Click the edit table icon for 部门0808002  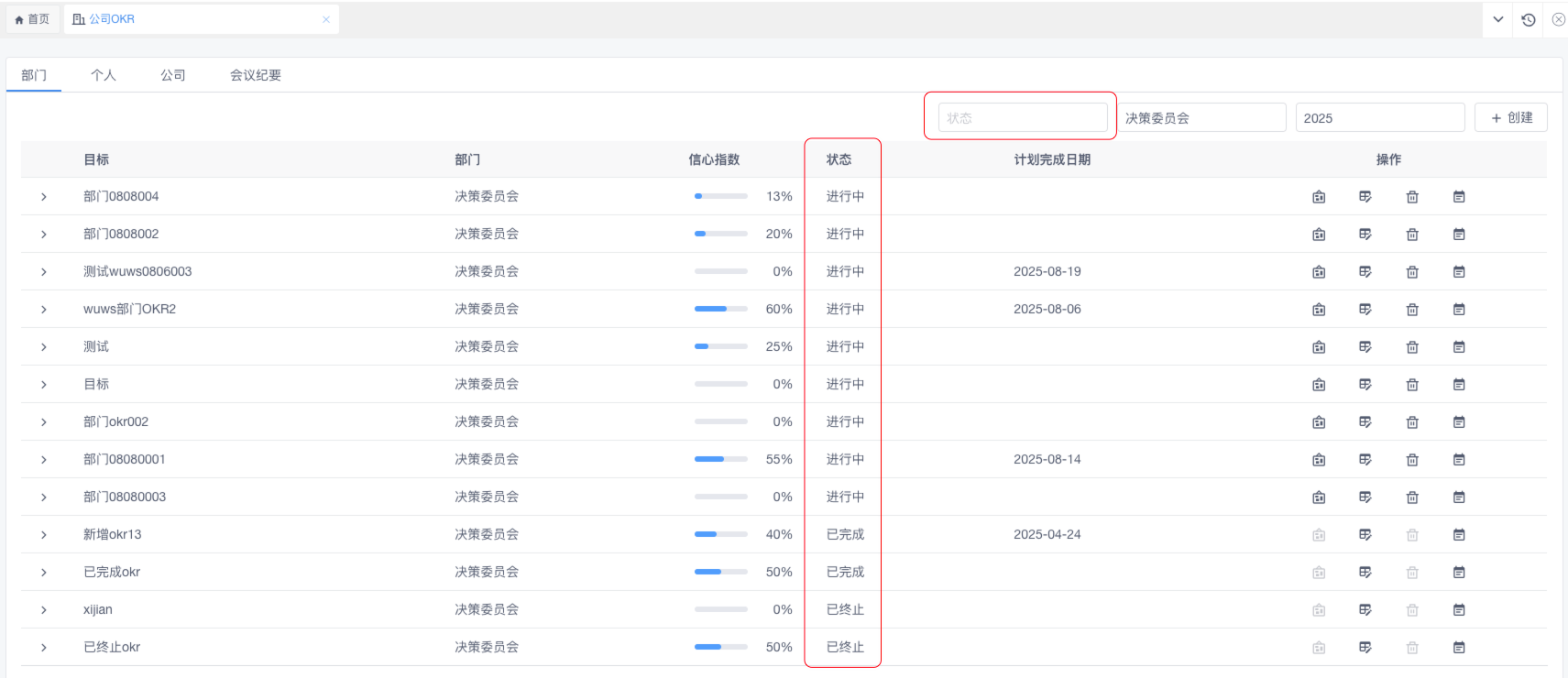[1365, 235]
